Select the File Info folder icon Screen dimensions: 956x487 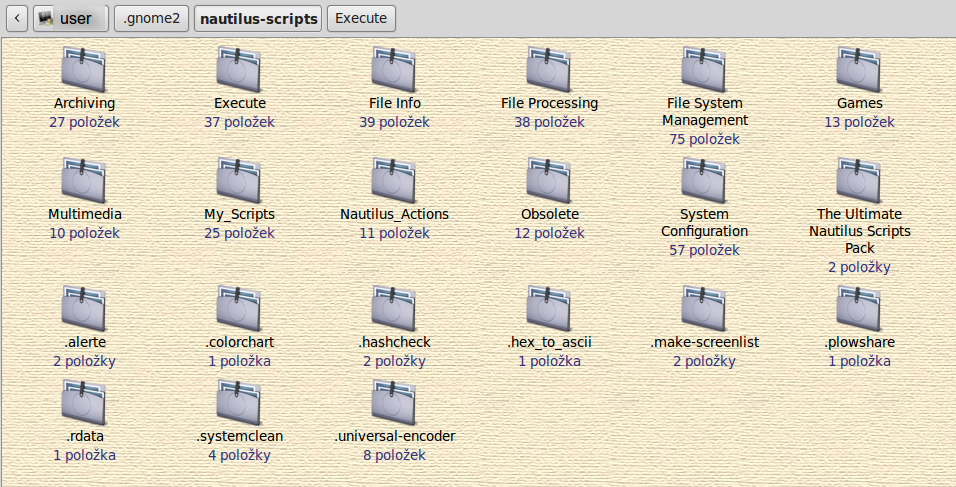pyautogui.click(x=394, y=69)
